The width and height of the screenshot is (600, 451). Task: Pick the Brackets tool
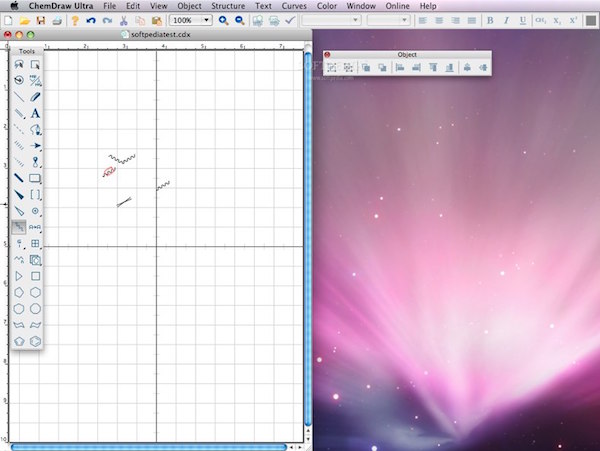click(36, 195)
